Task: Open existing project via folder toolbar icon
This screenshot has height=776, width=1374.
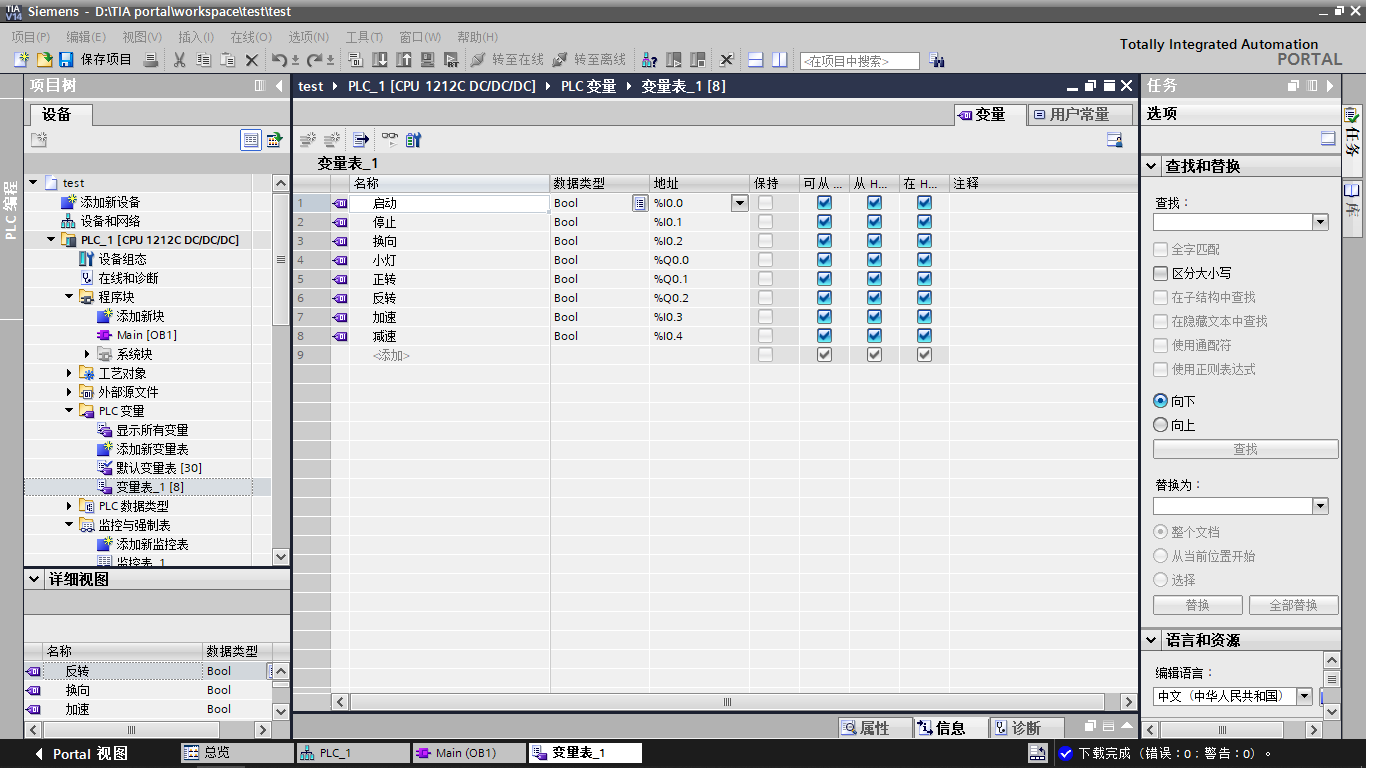Action: 44,60
